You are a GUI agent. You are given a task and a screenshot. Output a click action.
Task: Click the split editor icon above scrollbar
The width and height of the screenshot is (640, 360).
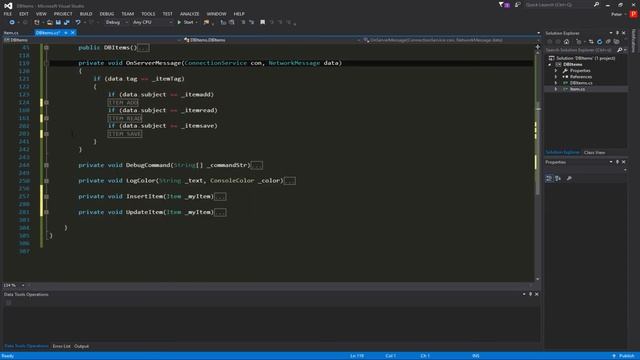tap(538, 47)
